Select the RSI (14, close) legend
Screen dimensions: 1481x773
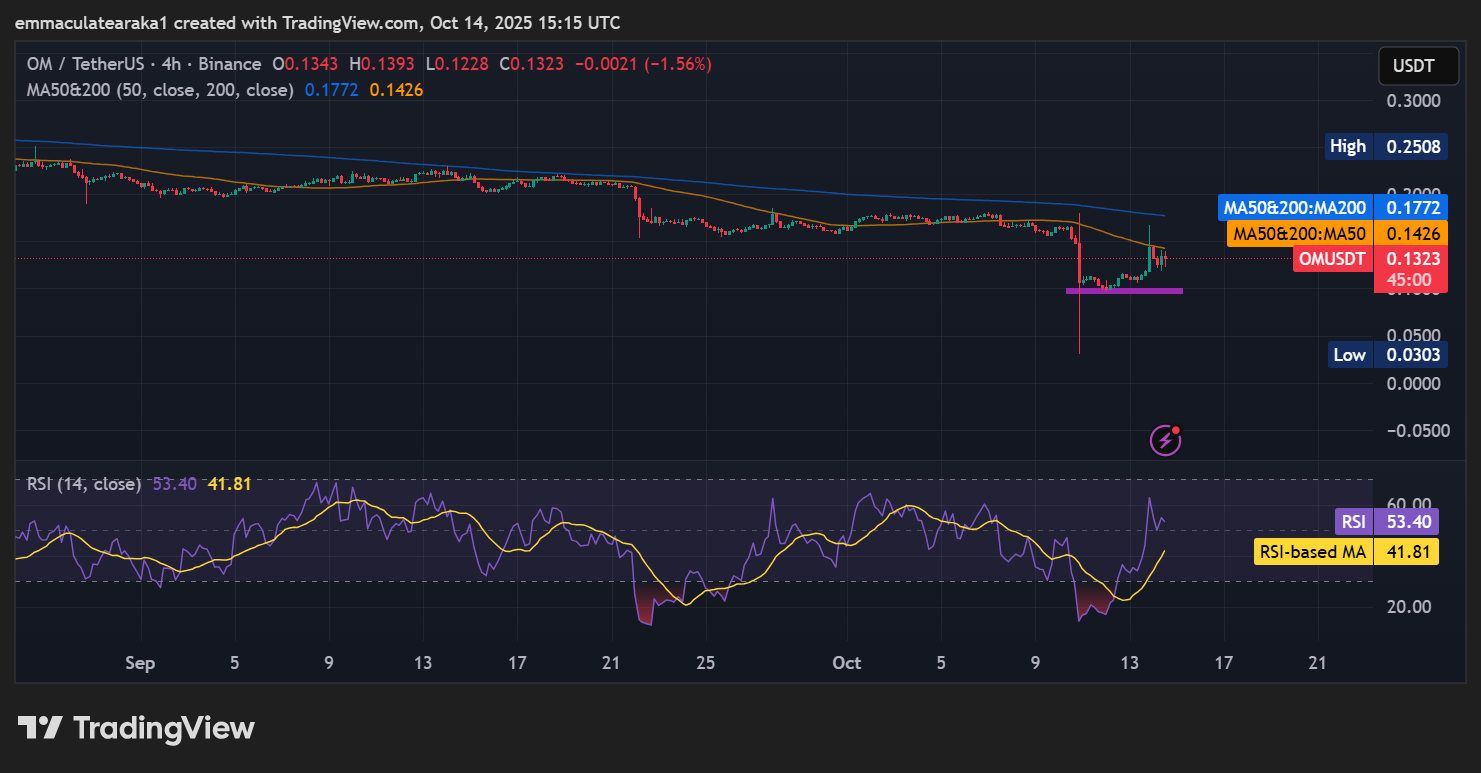coord(84,484)
